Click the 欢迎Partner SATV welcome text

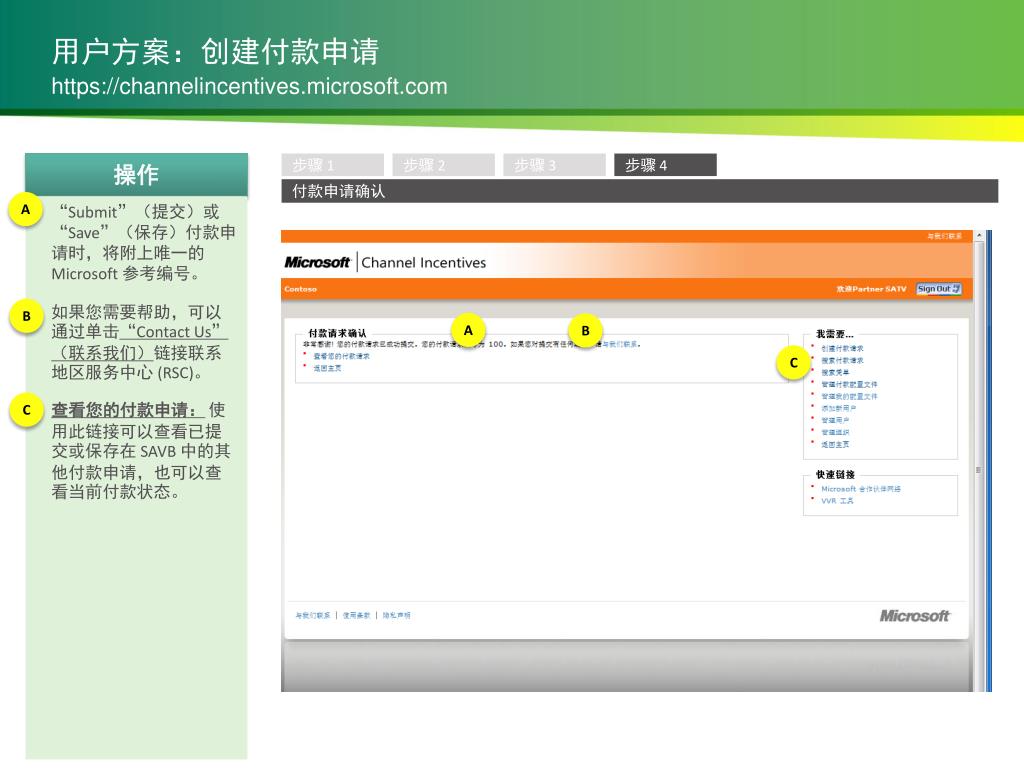pos(872,289)
